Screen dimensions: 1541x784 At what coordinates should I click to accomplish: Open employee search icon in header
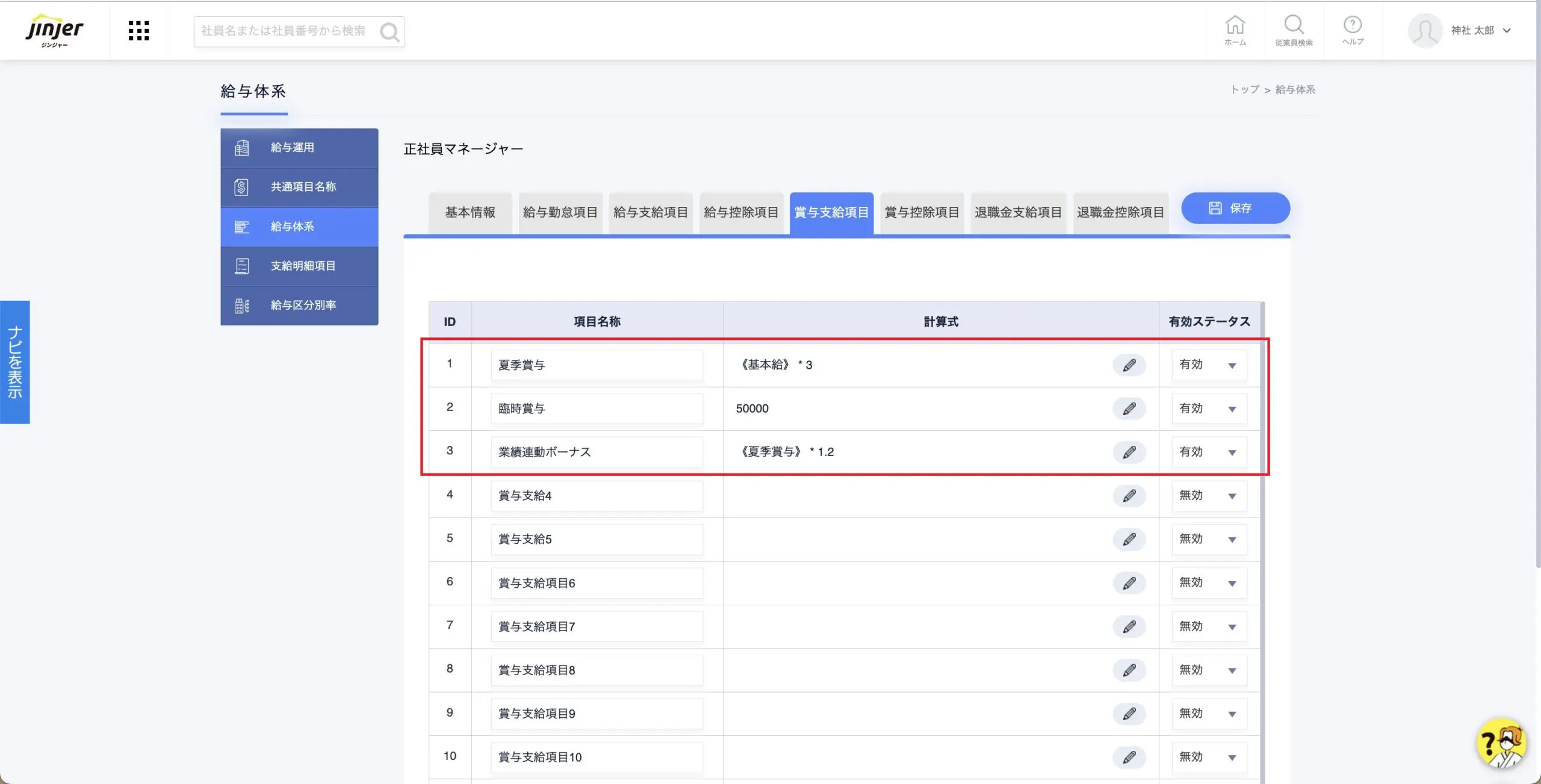[1294, 30]
